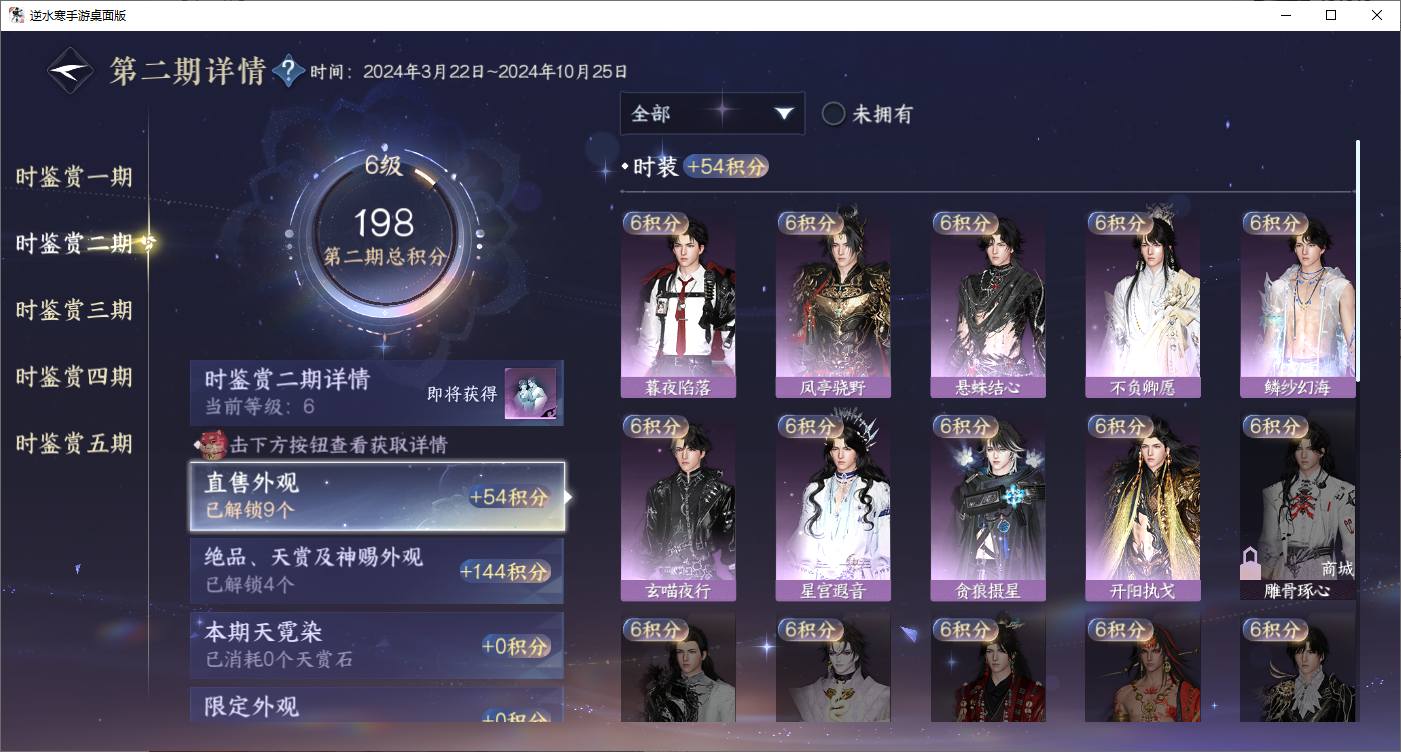This screenshot has width=1401, height=752.
Task: Open the 全部 filter dropdown
Action: pyautogui.click(x=712, y=114)
